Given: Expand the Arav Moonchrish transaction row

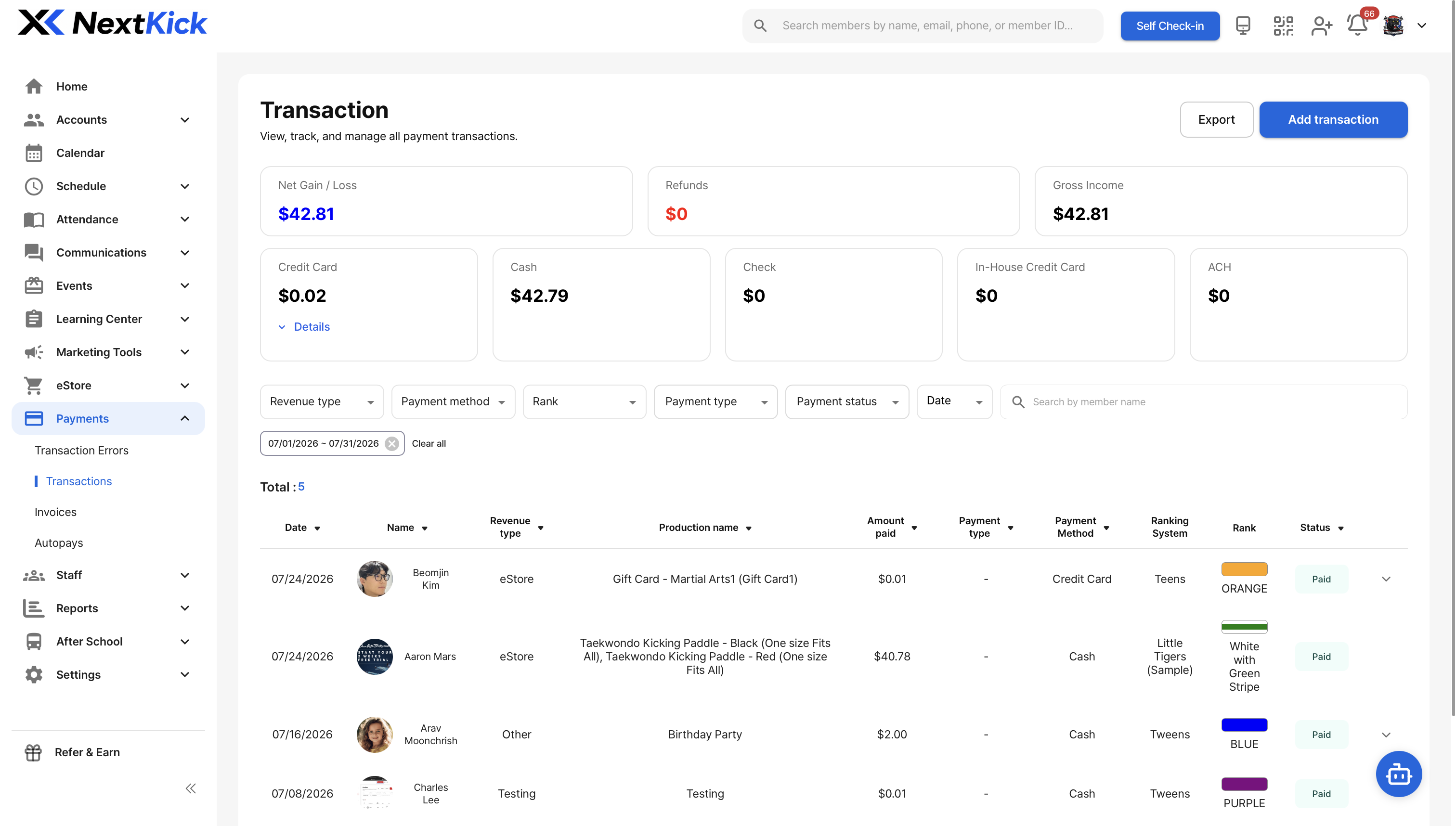Looking at the screenshot, I should 1386,734.
